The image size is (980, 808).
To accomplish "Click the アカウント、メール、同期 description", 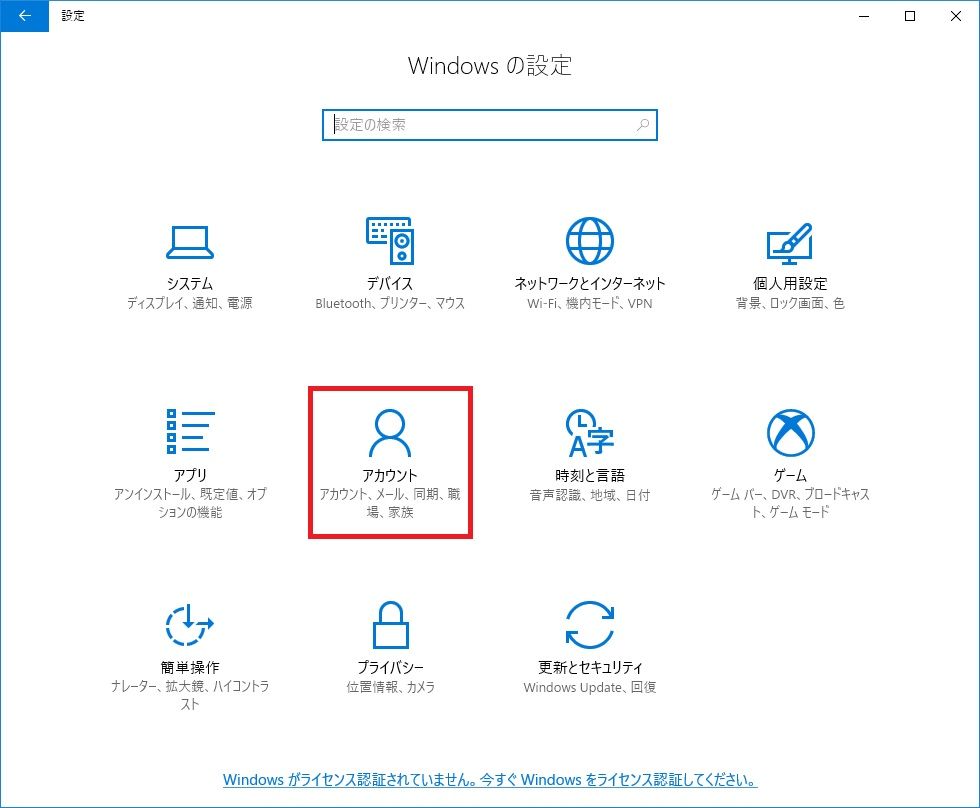I will click(390, 503).
